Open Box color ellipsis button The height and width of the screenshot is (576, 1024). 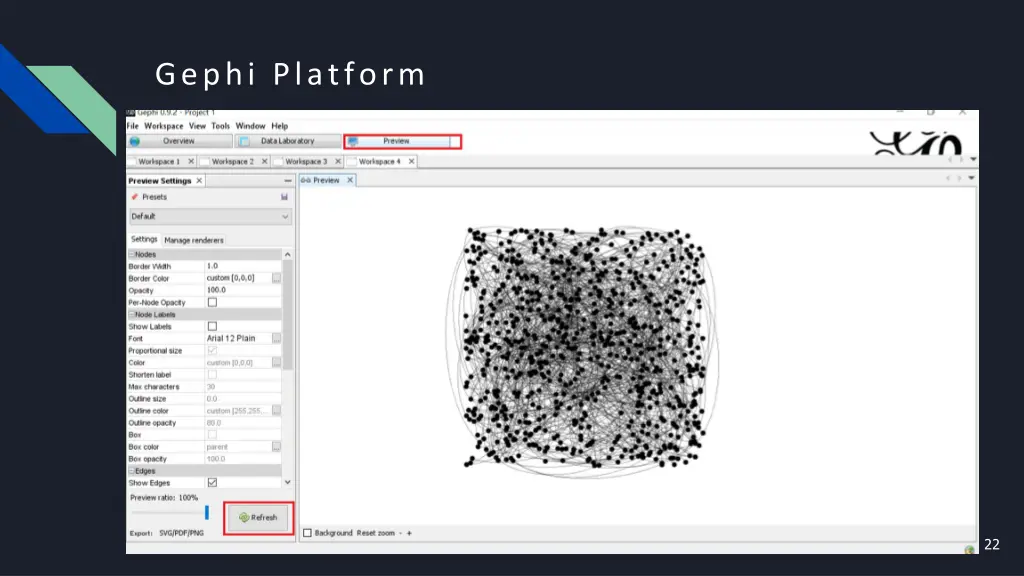(x=276, y=447)
